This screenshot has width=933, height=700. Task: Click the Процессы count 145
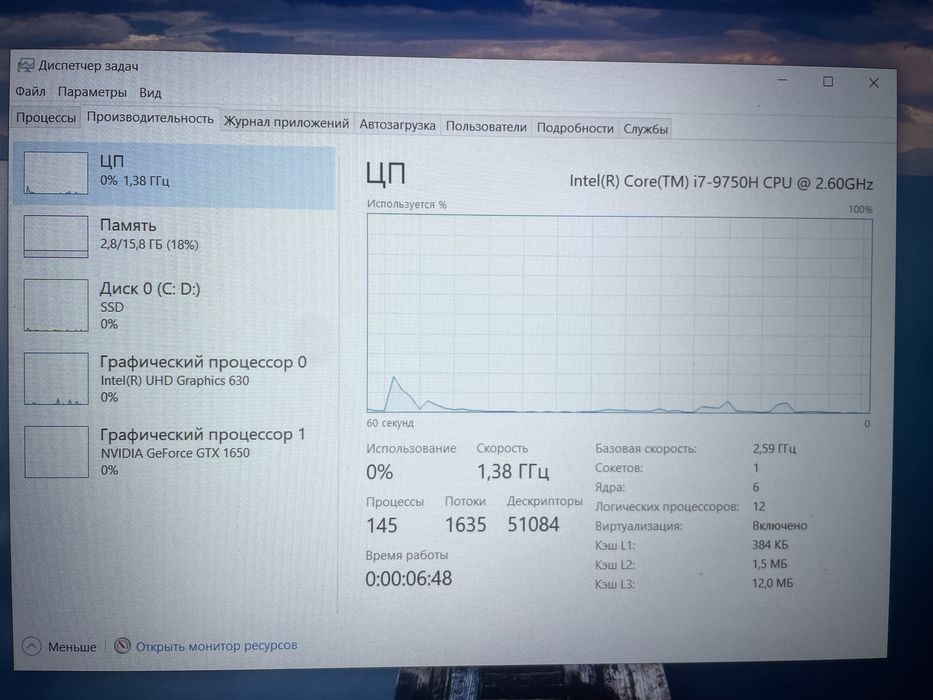click(381, 525)
